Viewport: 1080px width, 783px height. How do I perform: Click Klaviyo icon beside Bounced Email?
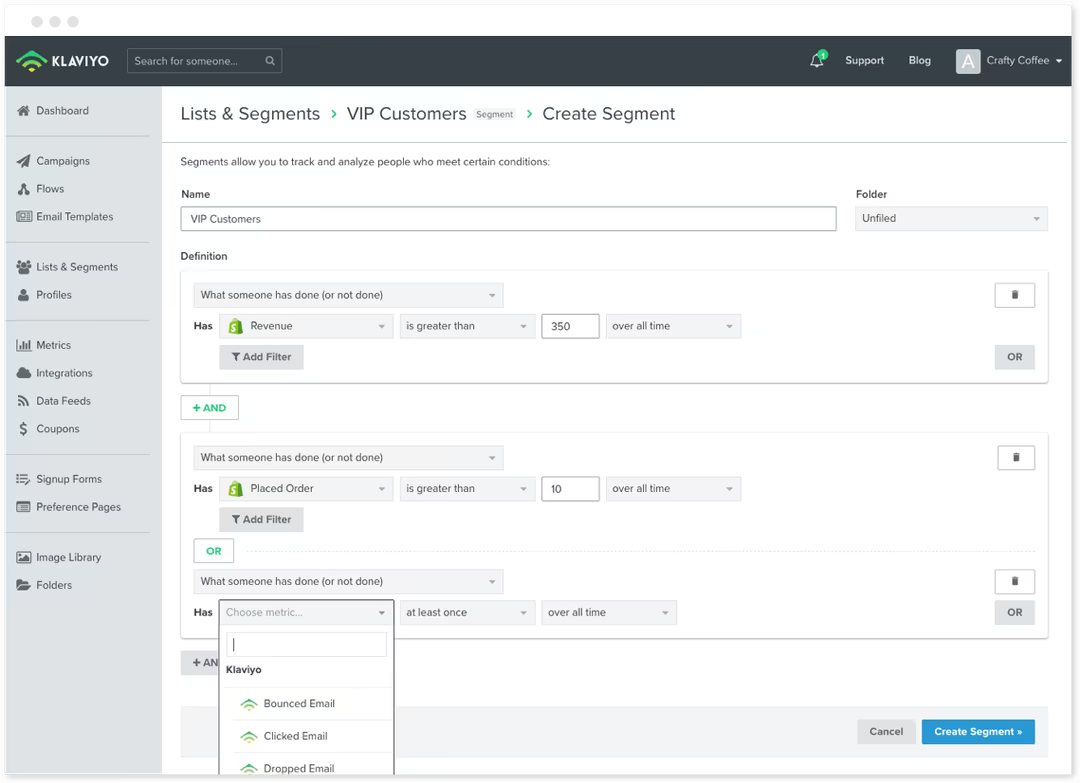(x=249, y=704)
